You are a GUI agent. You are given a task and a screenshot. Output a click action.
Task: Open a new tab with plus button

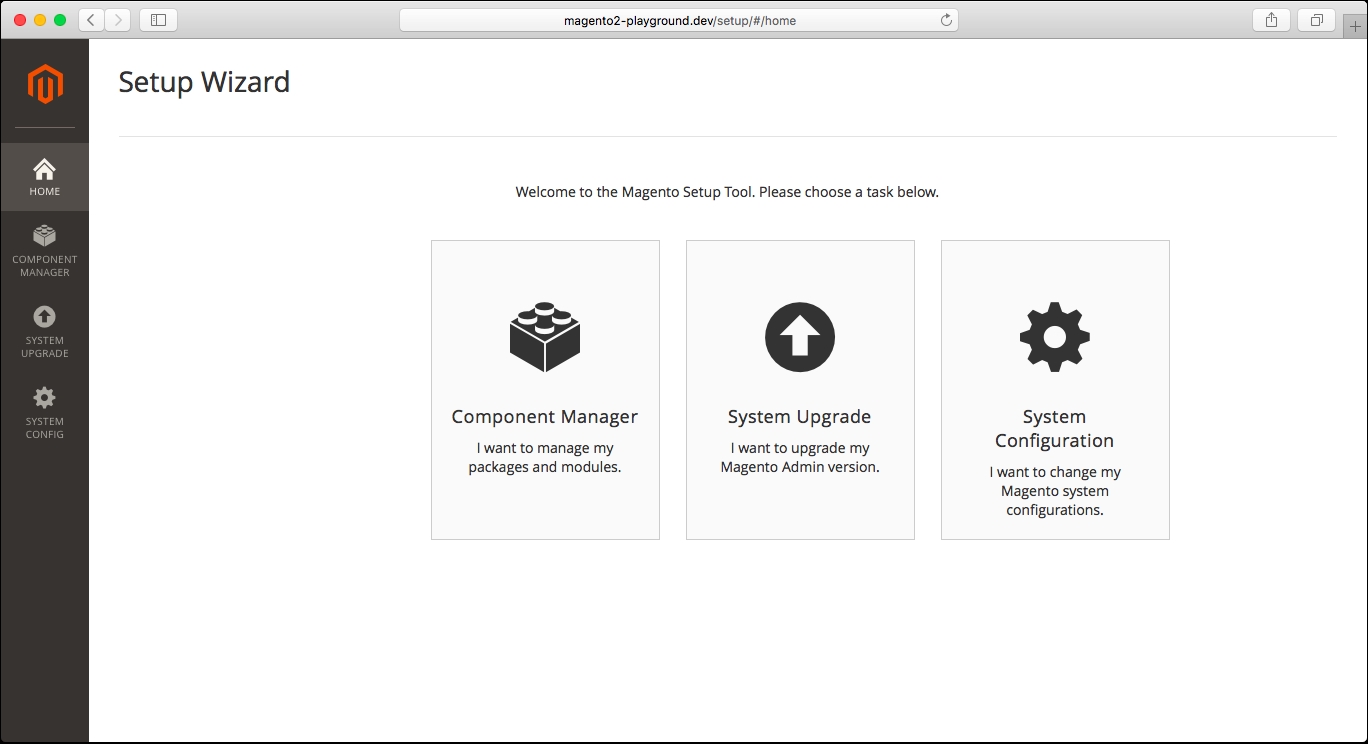coord(1356,26)
